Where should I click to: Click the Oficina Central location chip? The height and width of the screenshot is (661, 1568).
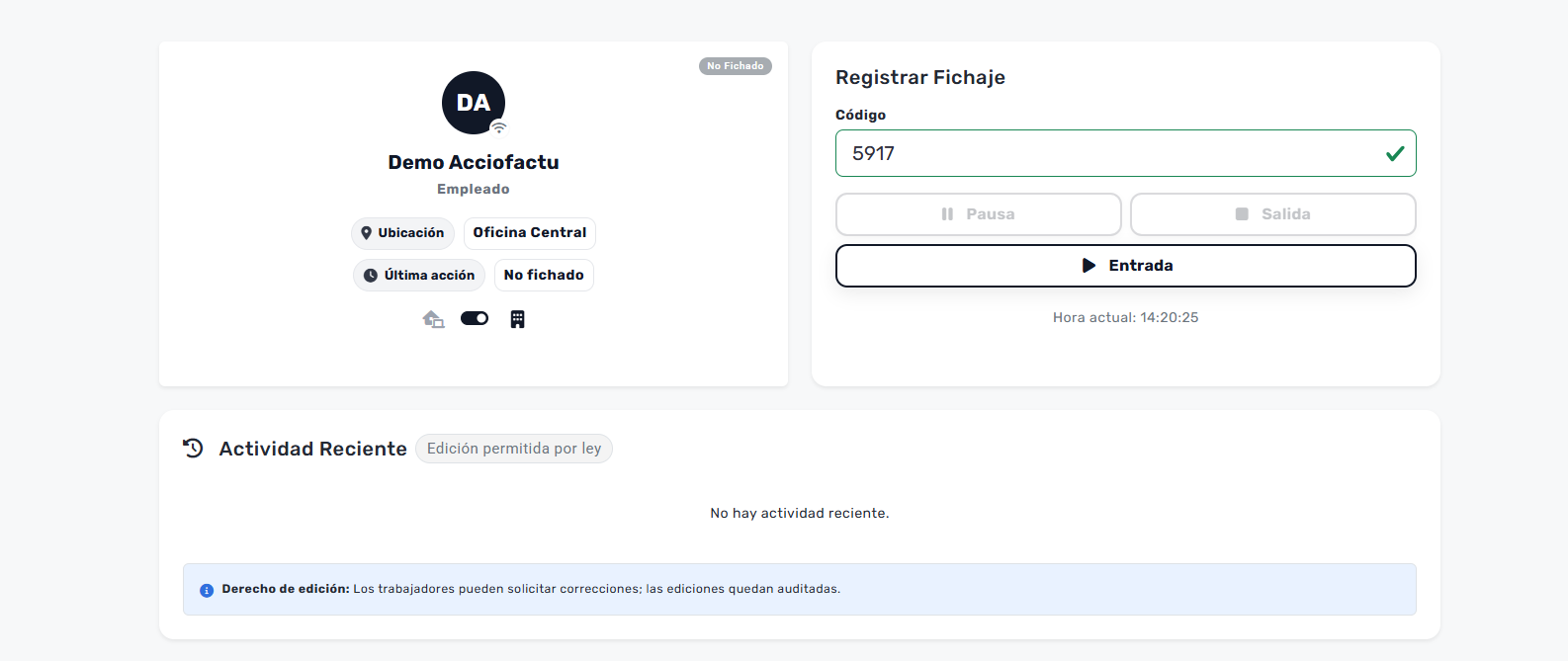(530, 233)
